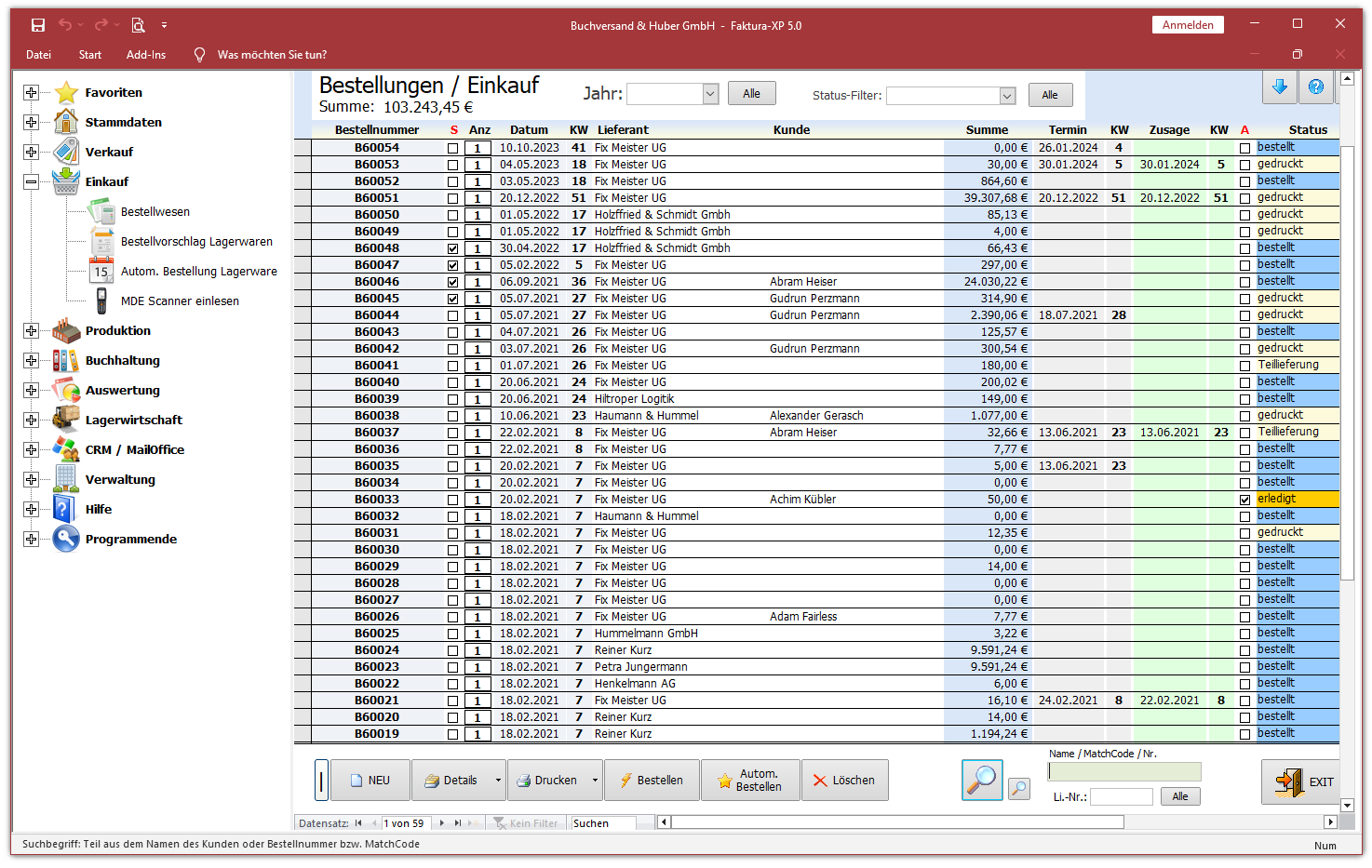1372x868 pixels.
Task: Uncheck the S checkbox for order B60048
Action: coord(453,248)
